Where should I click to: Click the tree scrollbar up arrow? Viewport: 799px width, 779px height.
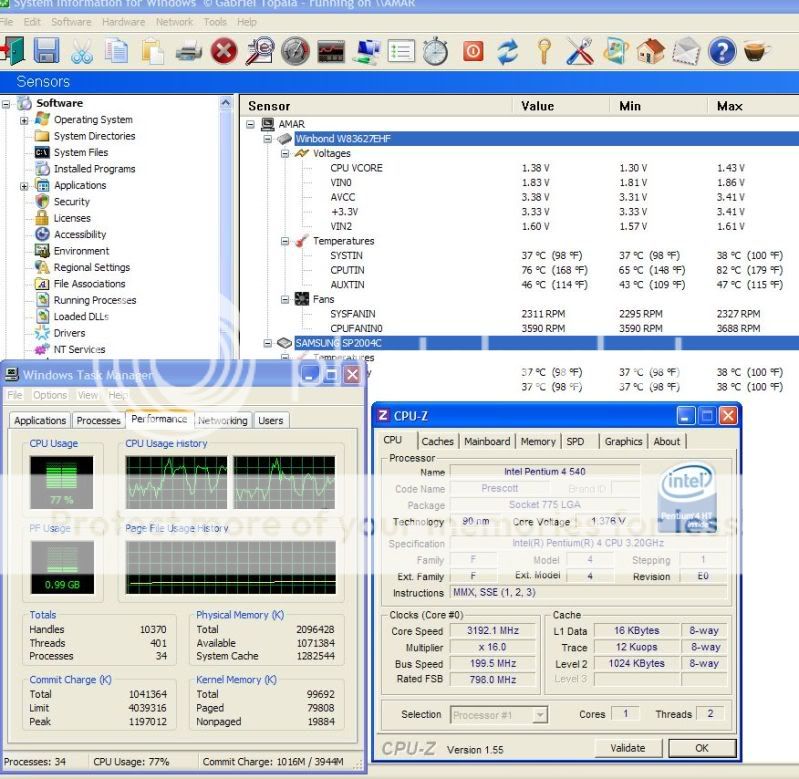pos(226,103)
